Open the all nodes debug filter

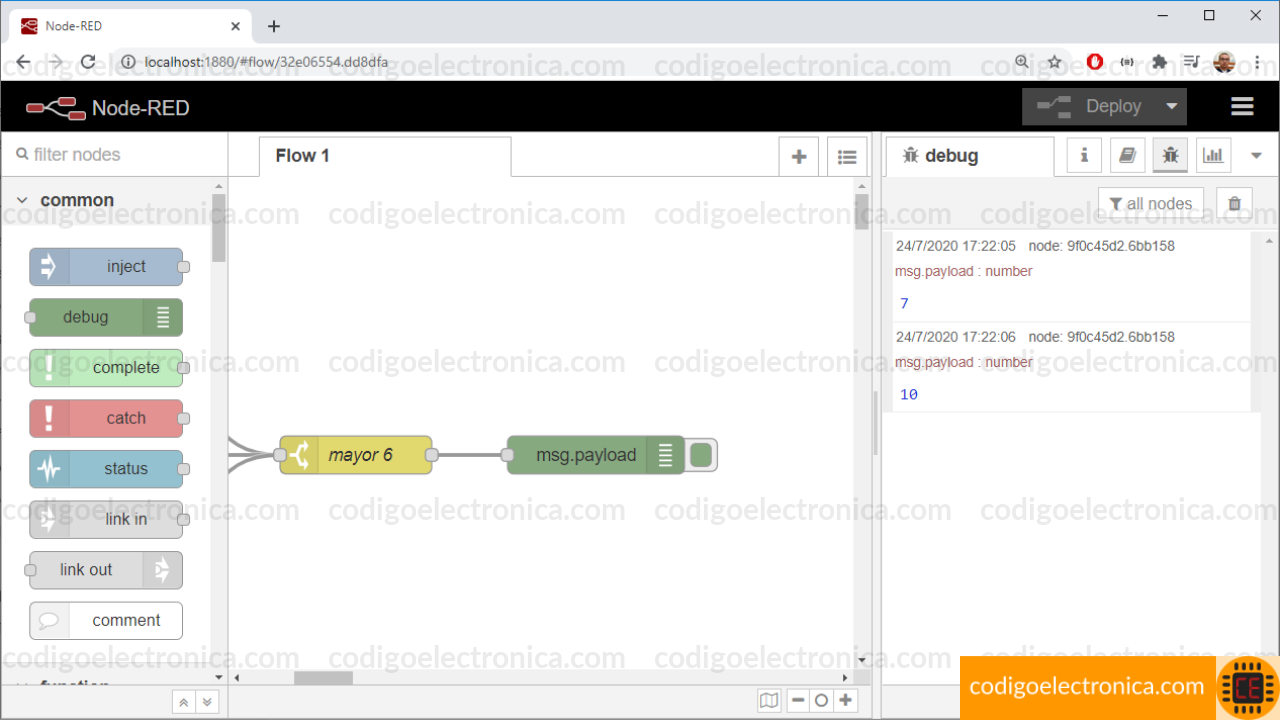1151,204
